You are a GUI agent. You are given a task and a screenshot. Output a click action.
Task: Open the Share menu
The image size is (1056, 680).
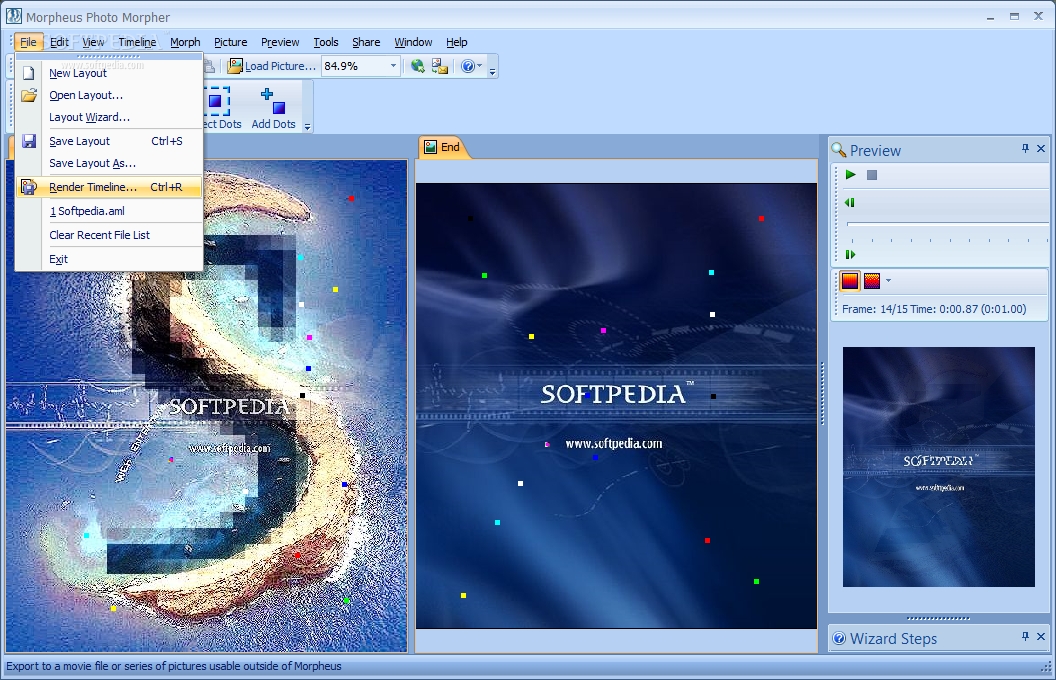tap(366, 42)
